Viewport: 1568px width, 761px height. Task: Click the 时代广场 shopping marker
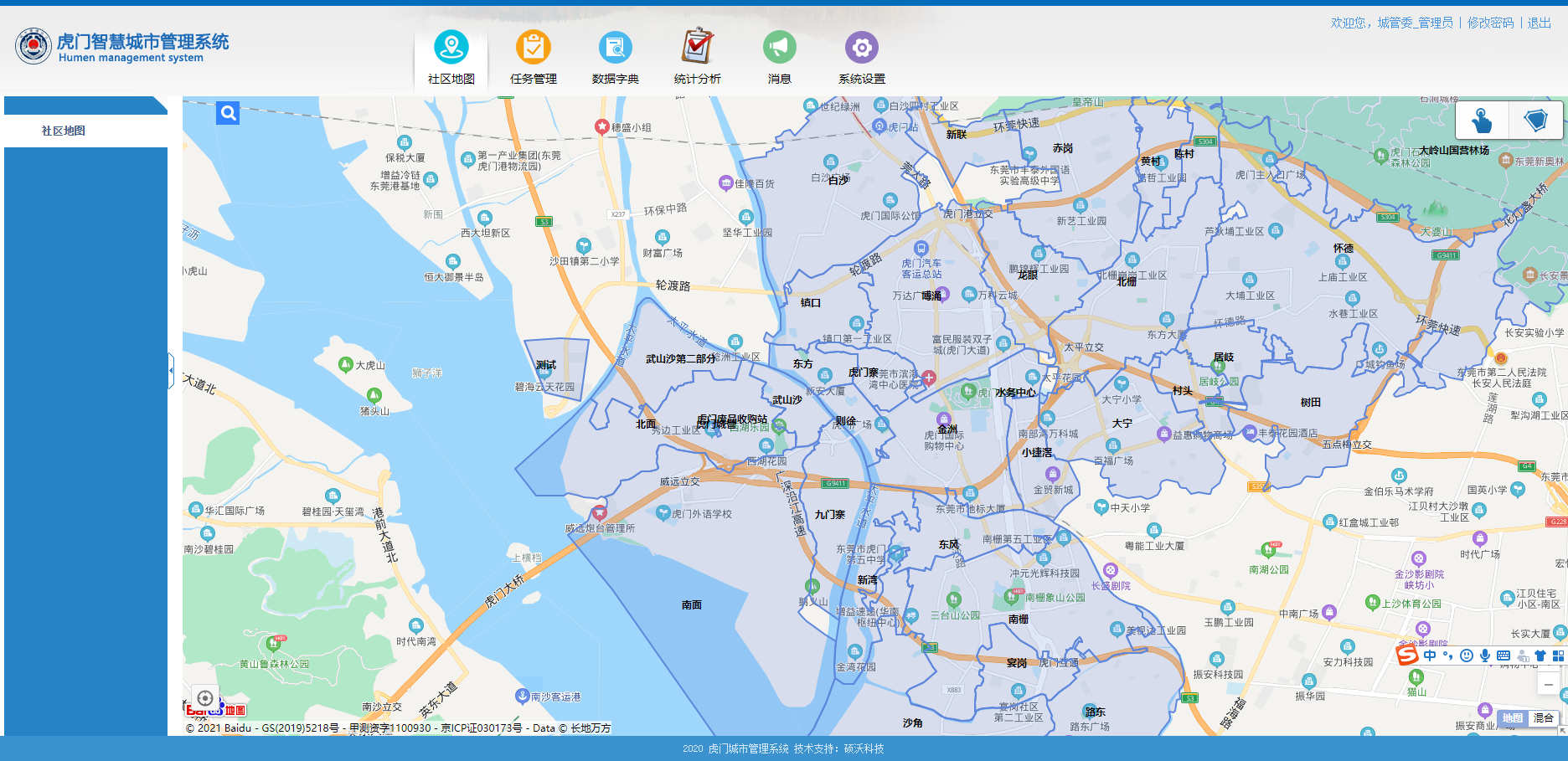[x=1480, y=539]
